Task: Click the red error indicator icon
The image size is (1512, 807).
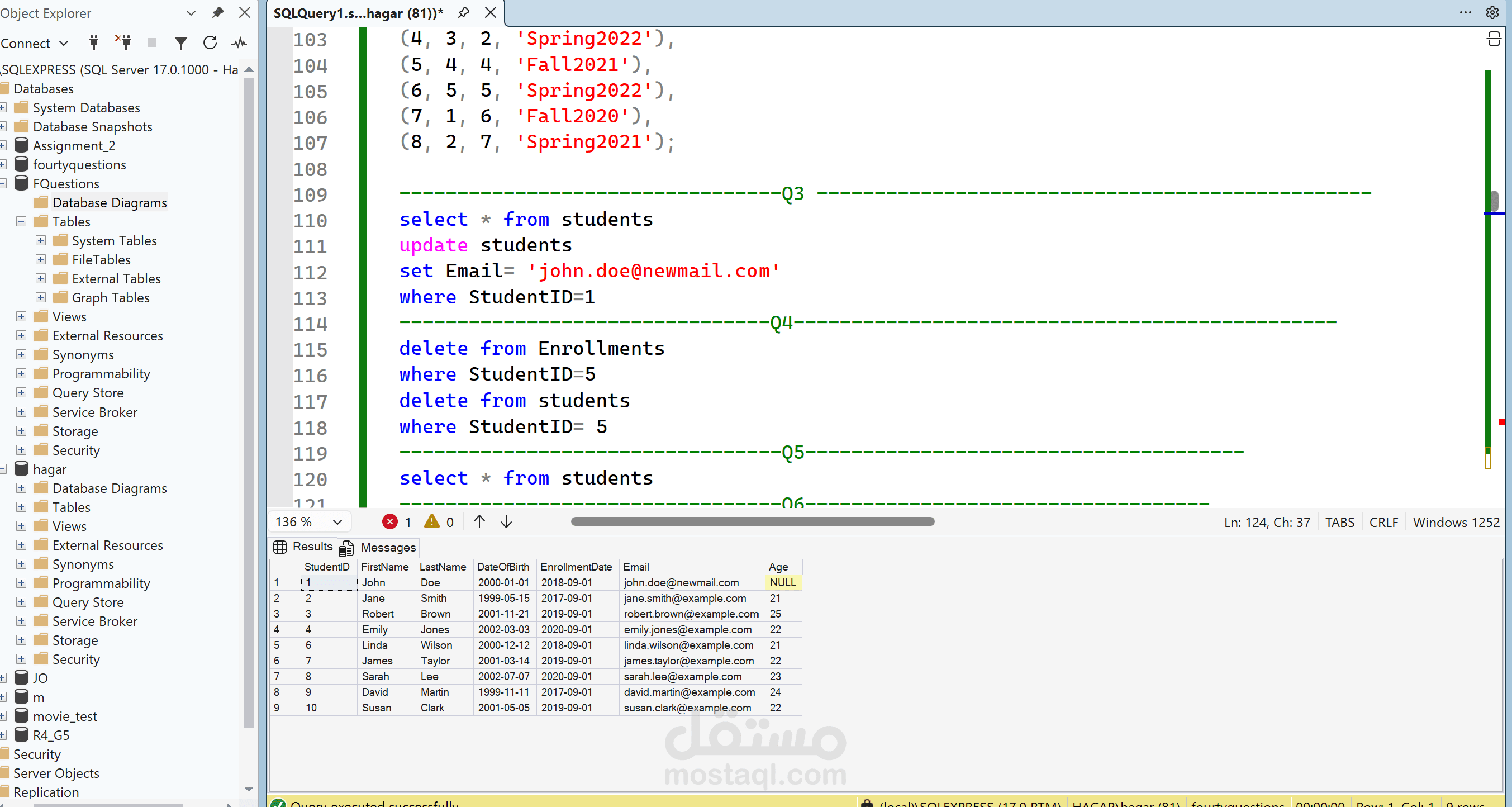Action: [x=390, y=522]
